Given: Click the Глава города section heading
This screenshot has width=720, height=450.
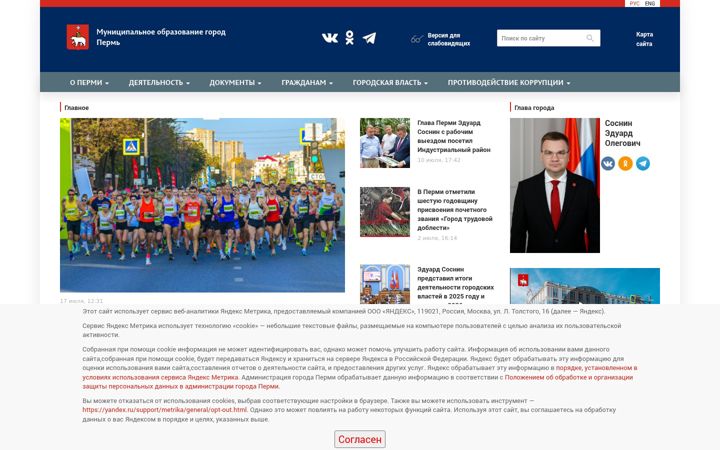Looking at the screenshot, I should pyautogui.click(x=534, y=107).
